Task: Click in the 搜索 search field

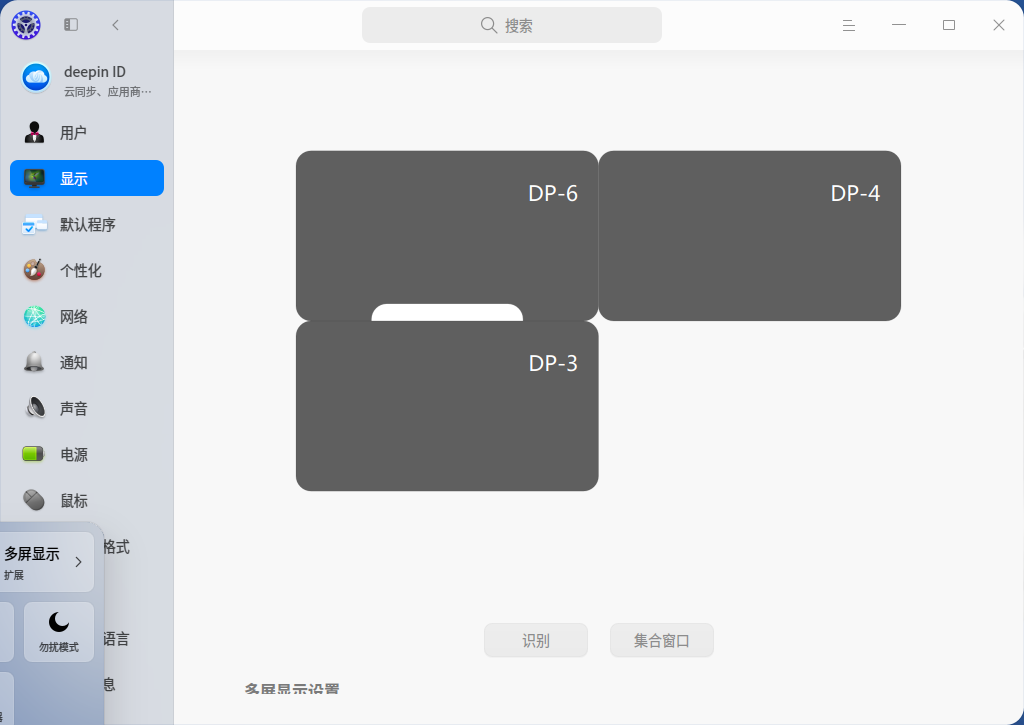Action: point(512,25)
